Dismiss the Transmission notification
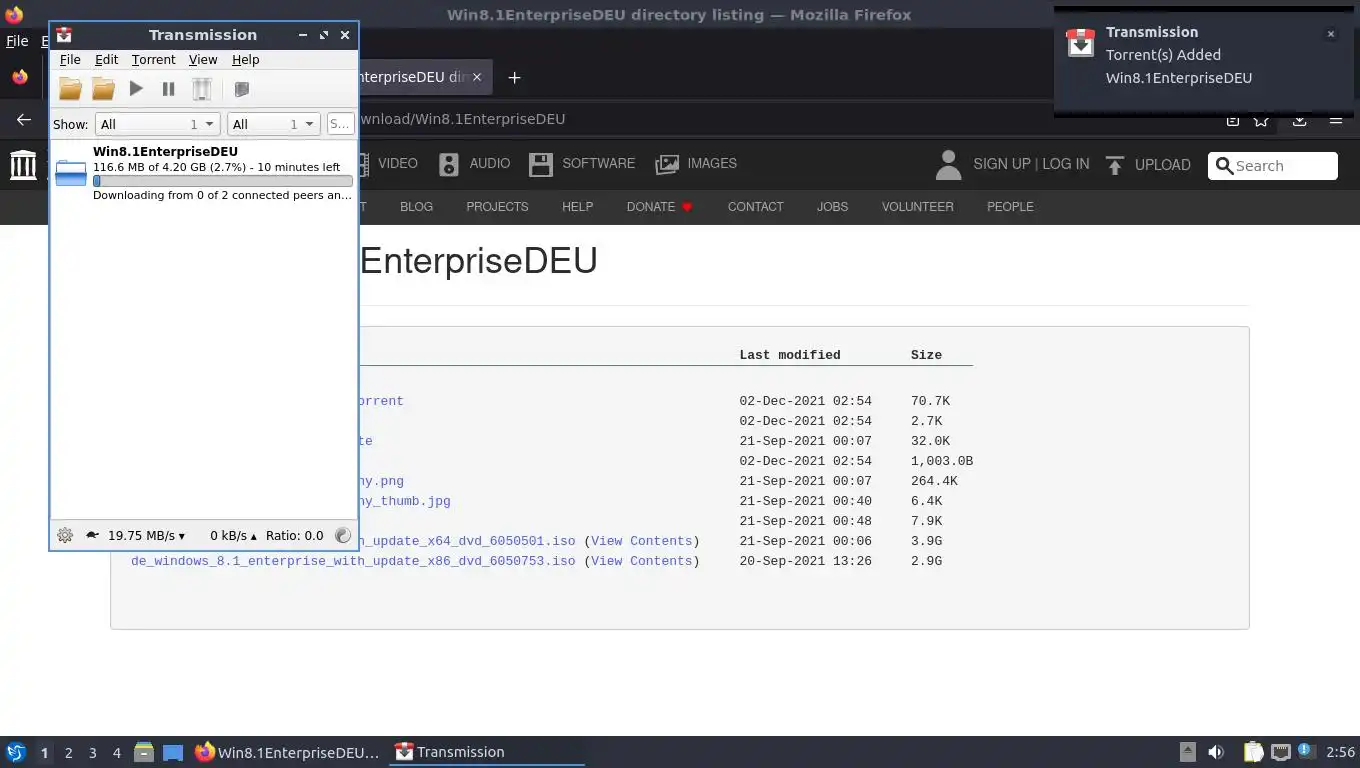This screenshot has width=1360, height=768. tap(1330, 34)
